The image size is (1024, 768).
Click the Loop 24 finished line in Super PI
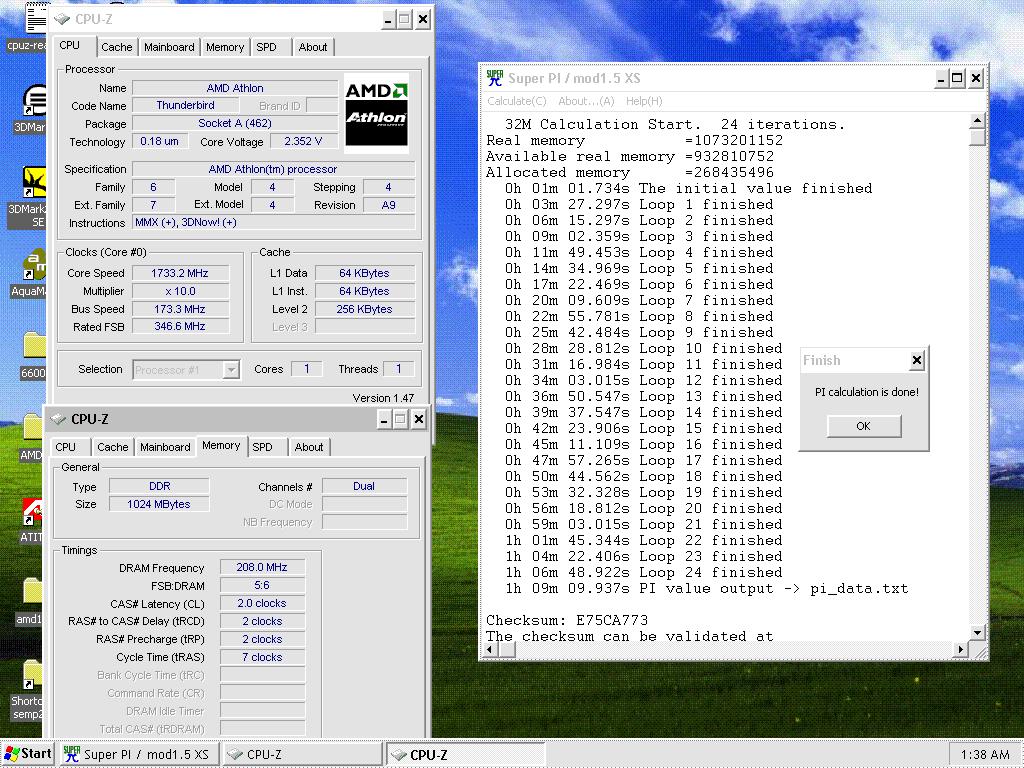pos(643,573)
